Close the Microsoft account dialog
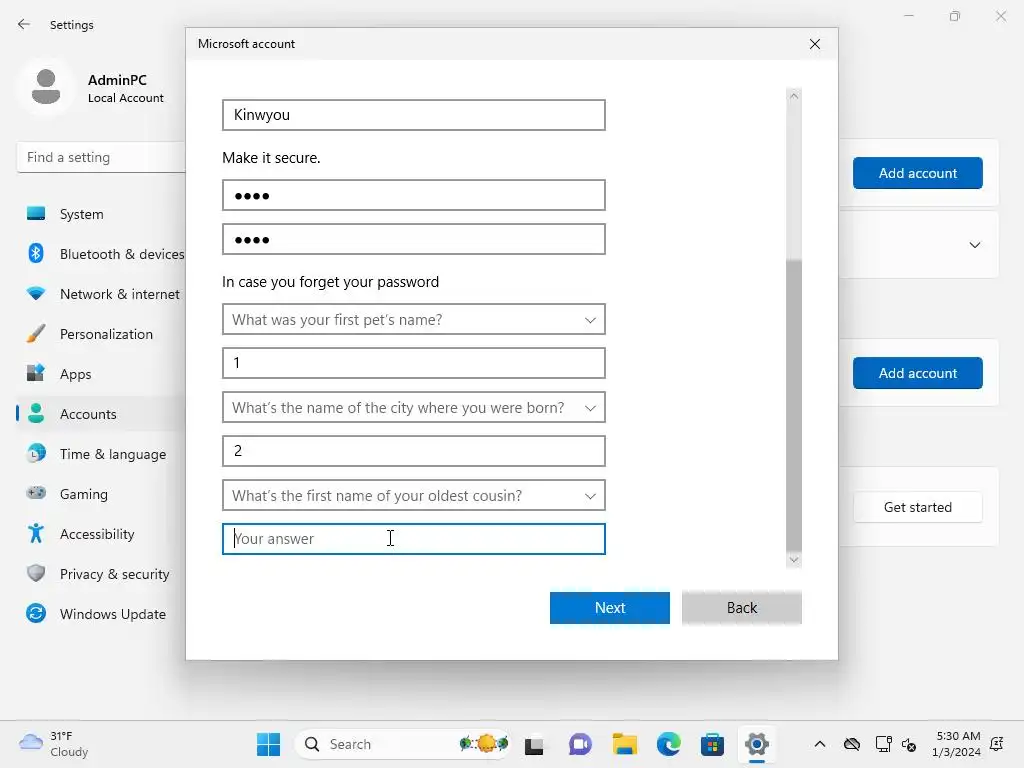 (x=814, y=44)
